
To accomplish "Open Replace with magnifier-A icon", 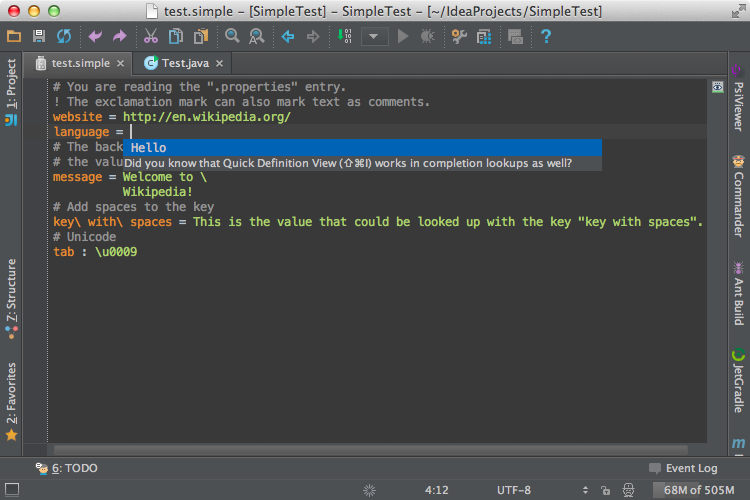I will (x=257, y=36).
